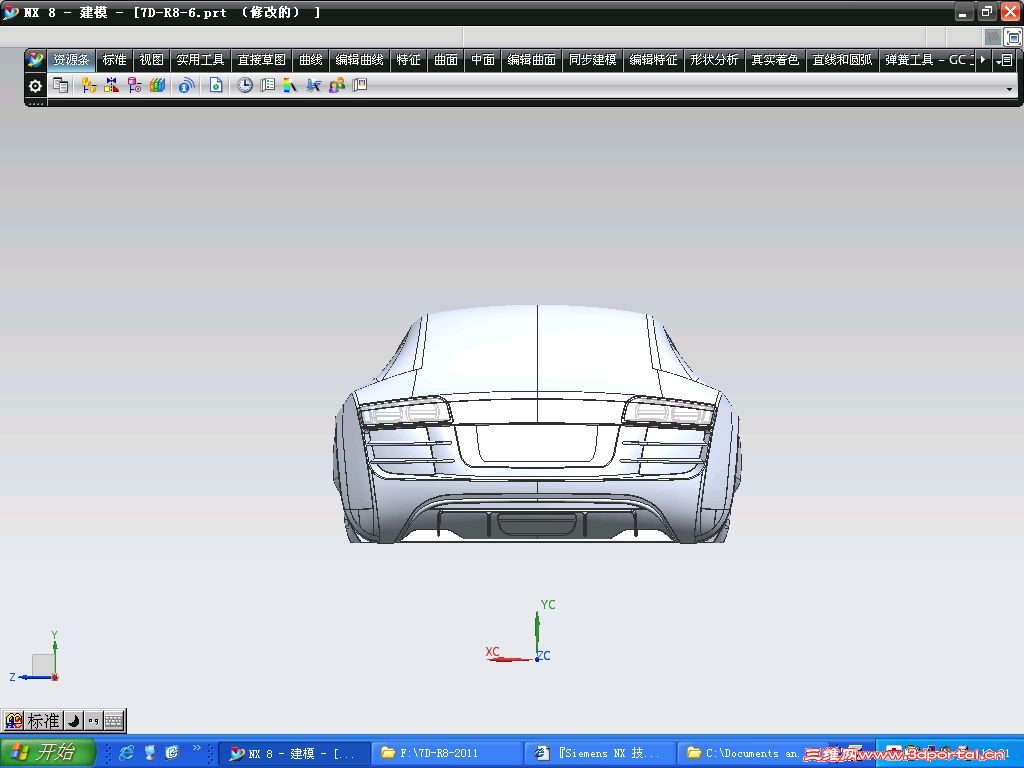
Task: Launch Internet Explorer from quick launch
Action: 126,752
